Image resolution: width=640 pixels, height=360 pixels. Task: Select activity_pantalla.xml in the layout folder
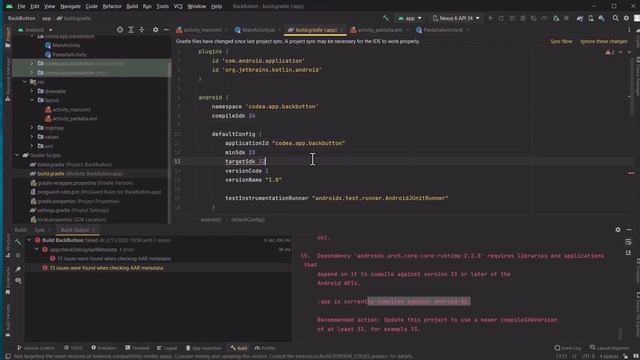[71, 118]
